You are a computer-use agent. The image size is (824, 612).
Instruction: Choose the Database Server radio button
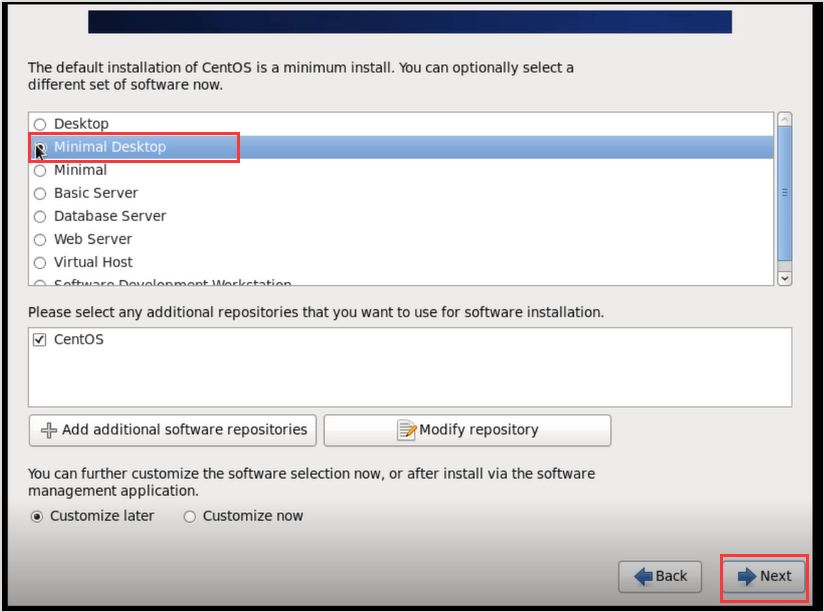(40, 216)
